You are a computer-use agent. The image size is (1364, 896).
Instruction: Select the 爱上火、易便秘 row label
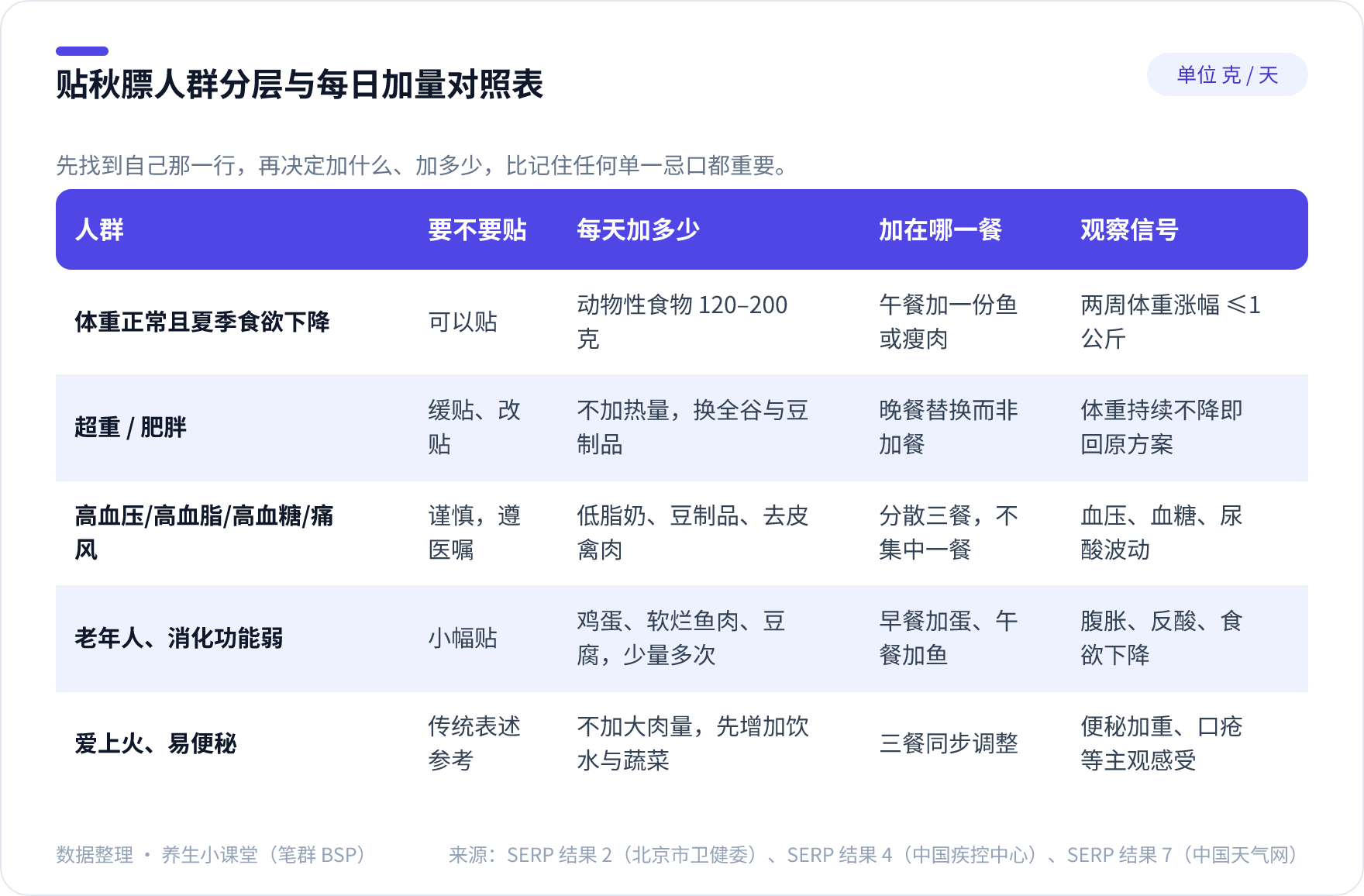pyautogui.click(x=156, y=743)
